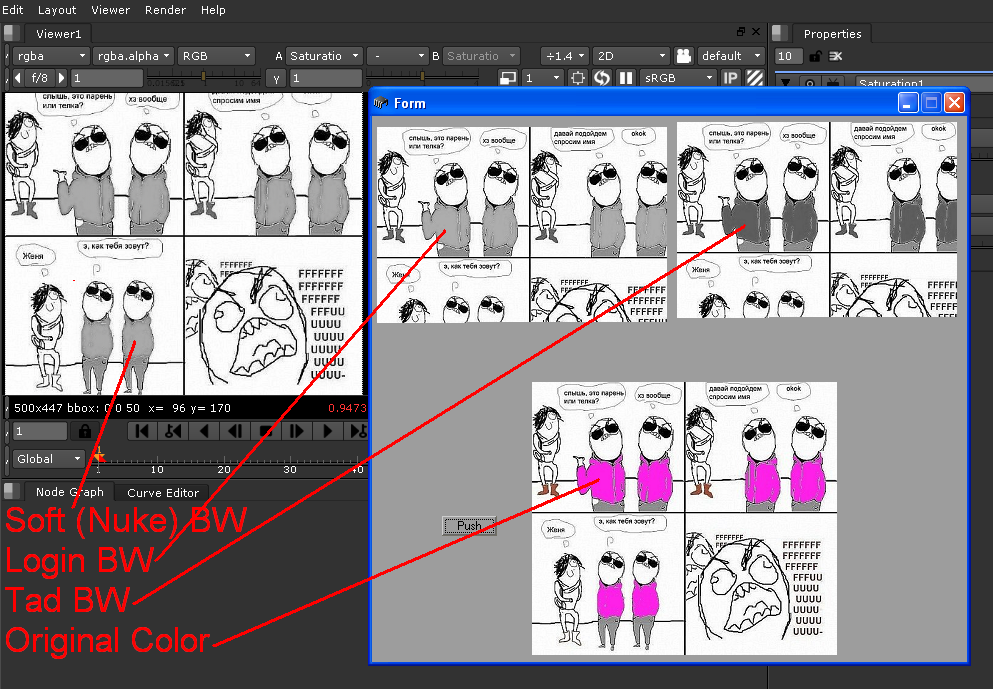Click play backward button
This screenshot has height=689, width=993.
(204, 431)
